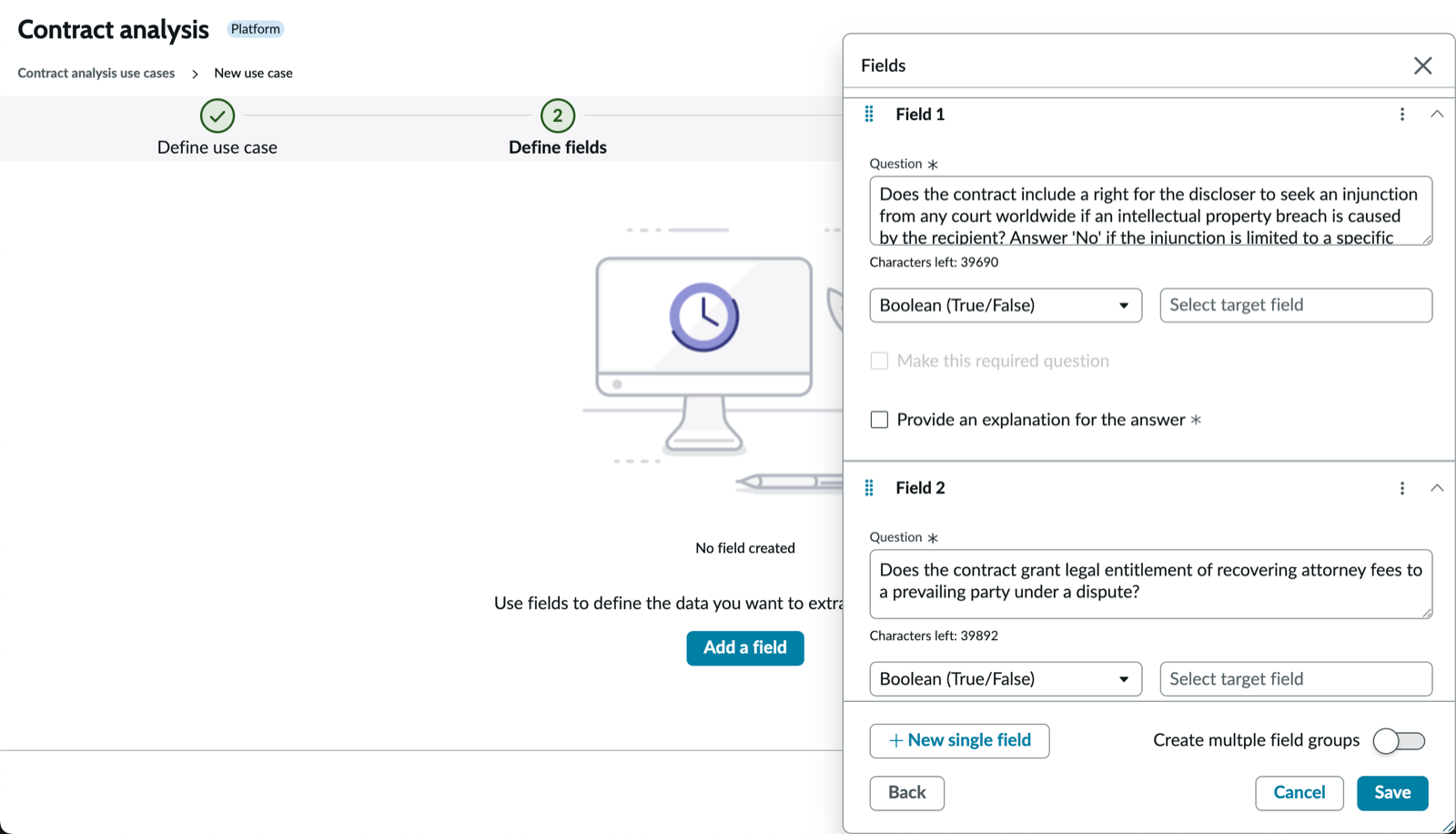Image resolution: width=1456 pixels, height=834 pixels.
Task: Open the Field 2 Boolean type dropdown
Action: point(1006,679)
